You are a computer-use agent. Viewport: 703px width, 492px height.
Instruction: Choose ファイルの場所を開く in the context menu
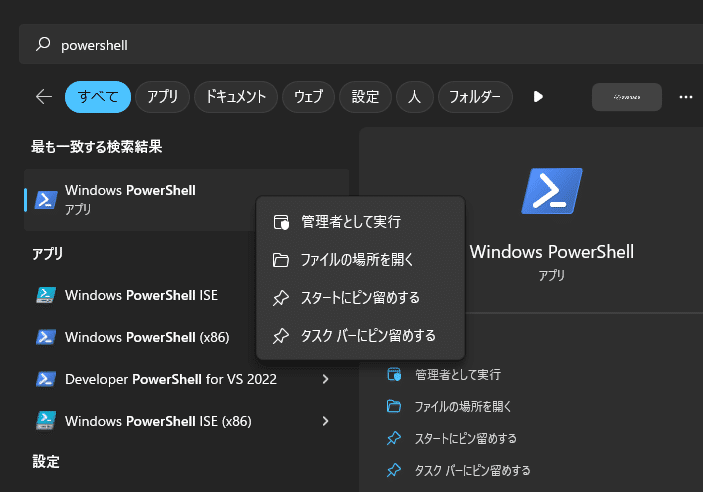[x=360, y=260]
